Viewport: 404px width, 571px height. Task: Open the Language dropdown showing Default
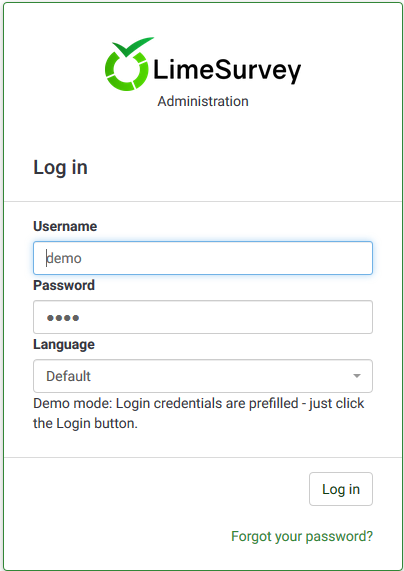coord(203,376)
